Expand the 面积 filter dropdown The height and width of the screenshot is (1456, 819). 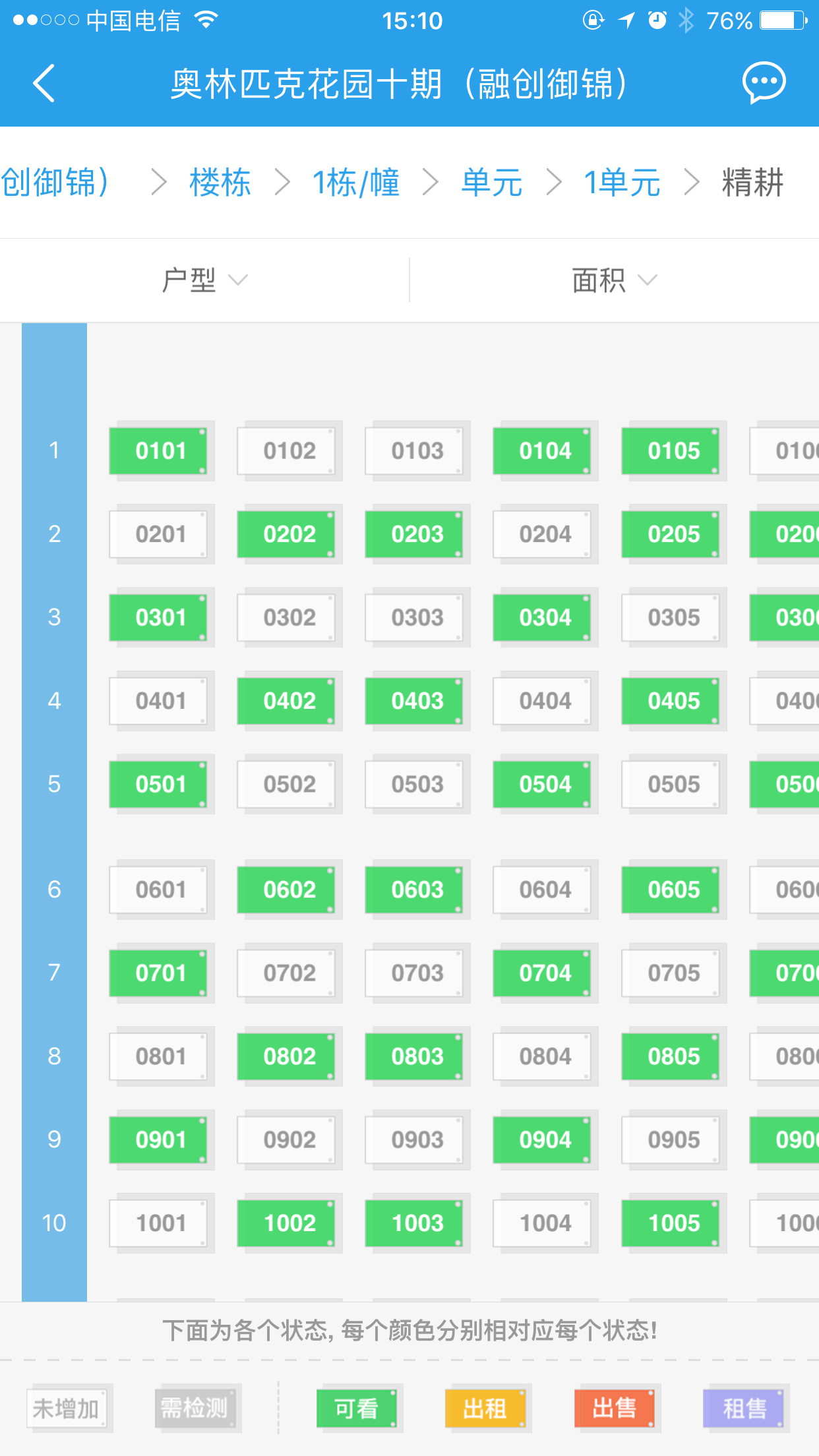tap(614, 280)
